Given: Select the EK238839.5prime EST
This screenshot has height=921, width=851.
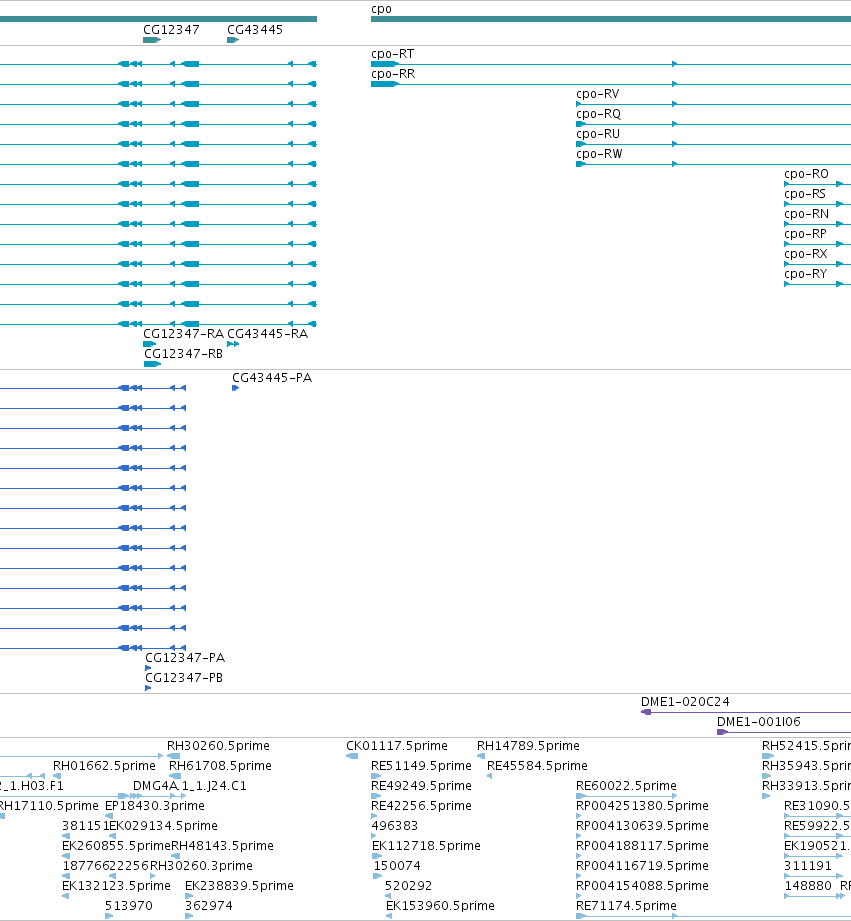Looking at the screenshot, I should tap(239, 886).
